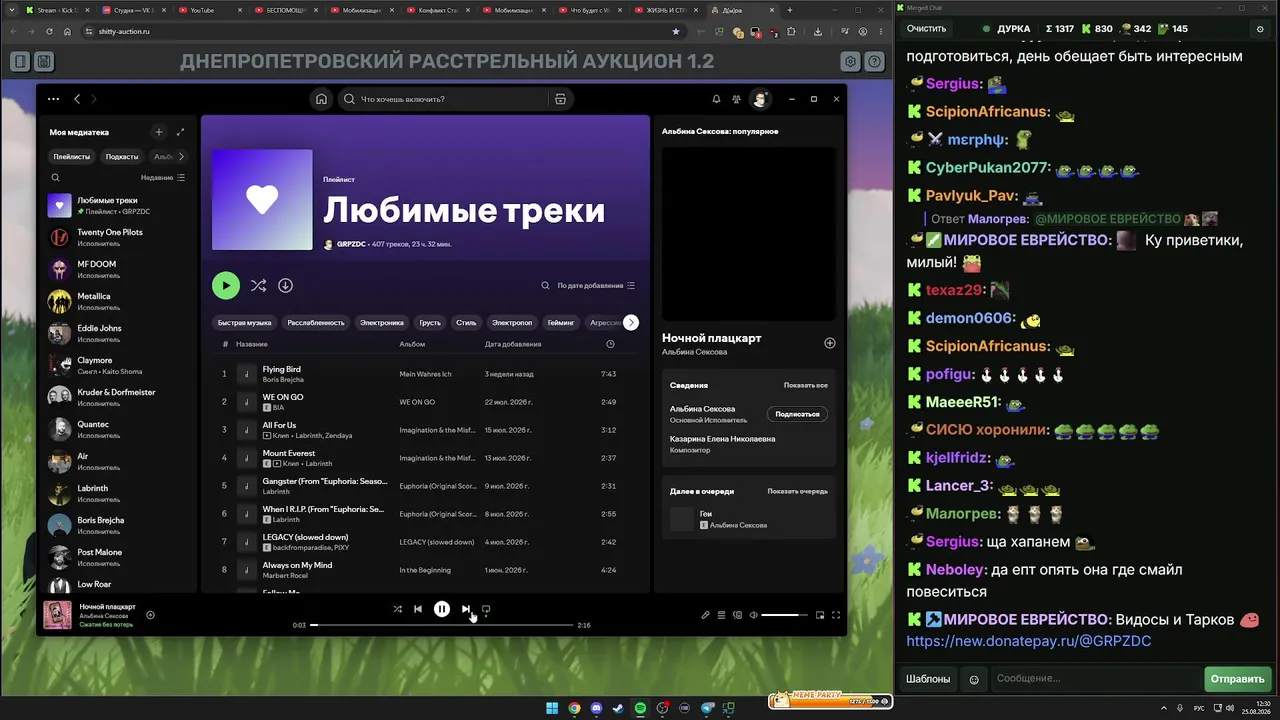This screenshot has height=720, width=1280.
Task: Open the Spotify three-dot main menu
Action: pyautogui.click(x=53, y=99)
